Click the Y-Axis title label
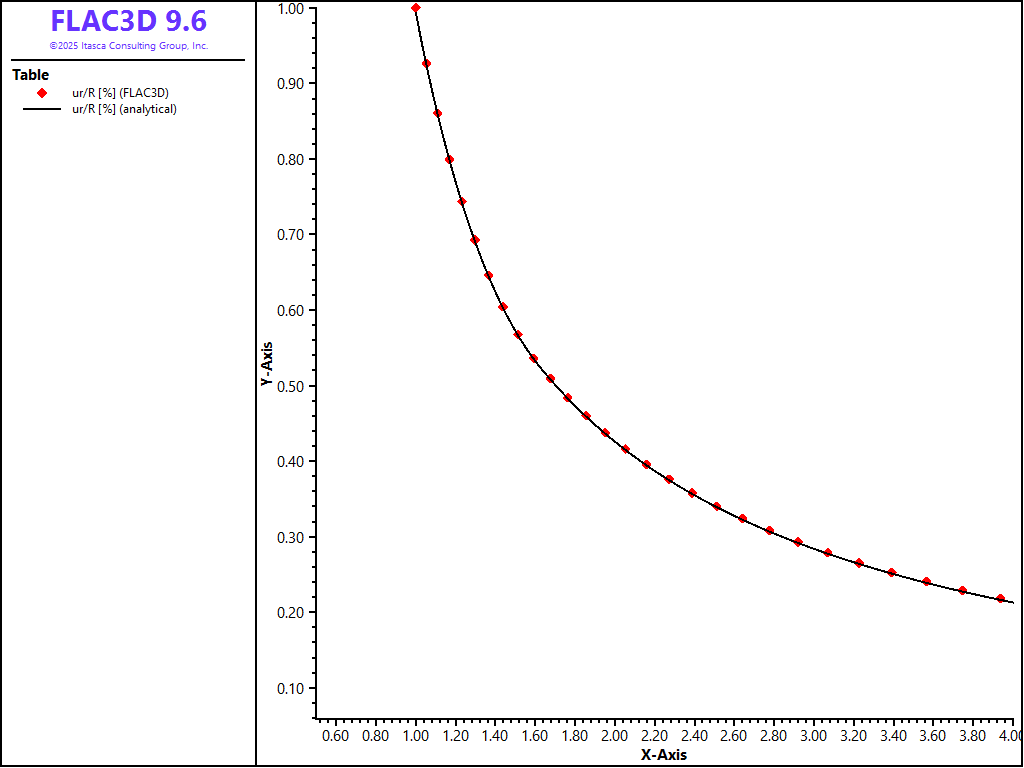This screenshot has height=768, width=1024. click(266, 365)
